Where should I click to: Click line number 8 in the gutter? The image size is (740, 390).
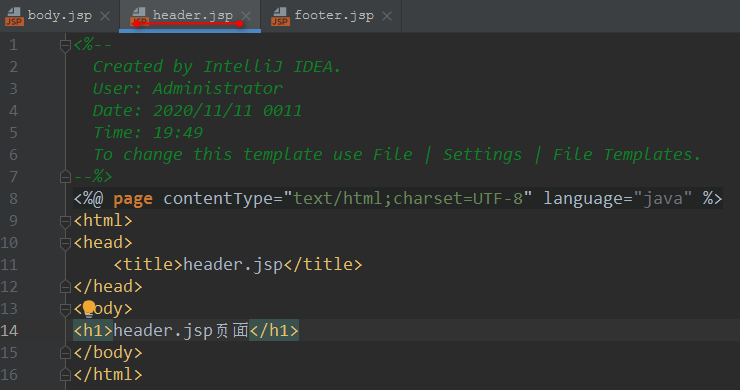(13, 199)
